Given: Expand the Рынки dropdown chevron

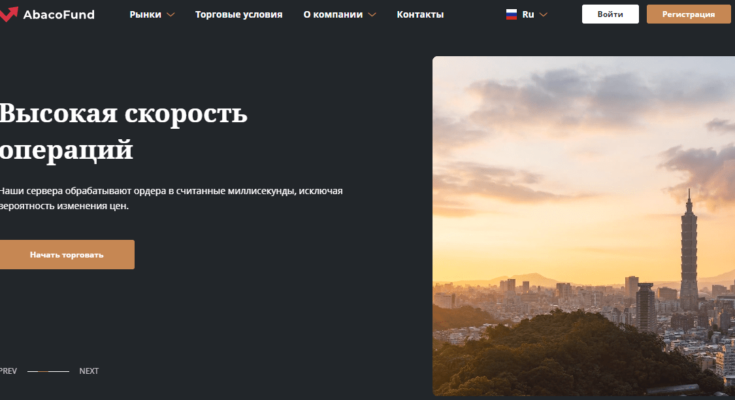Looking at the screenshot, I should (171, 15).
